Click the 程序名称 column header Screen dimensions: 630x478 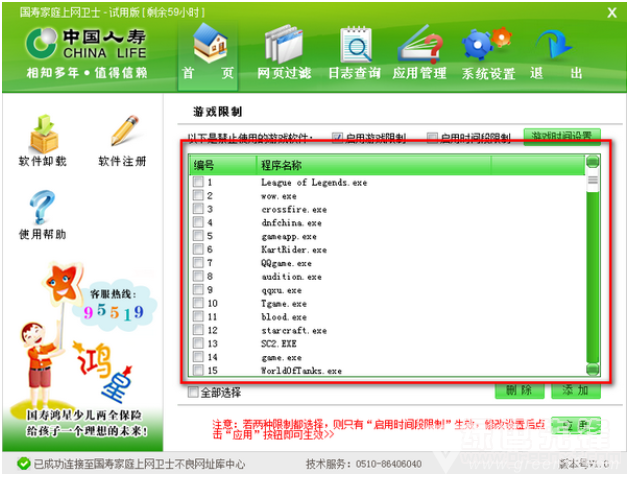[x=373, y=165]
